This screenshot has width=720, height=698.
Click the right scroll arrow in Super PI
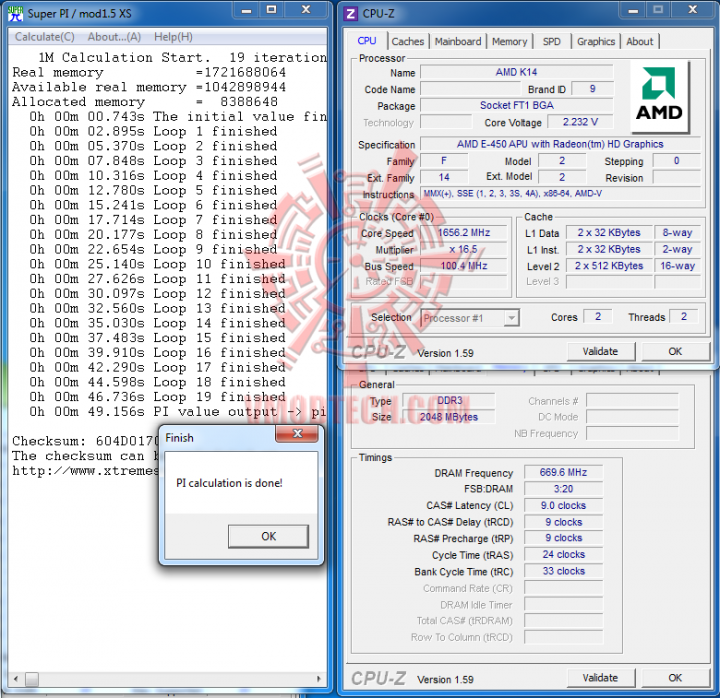[319, 679]
